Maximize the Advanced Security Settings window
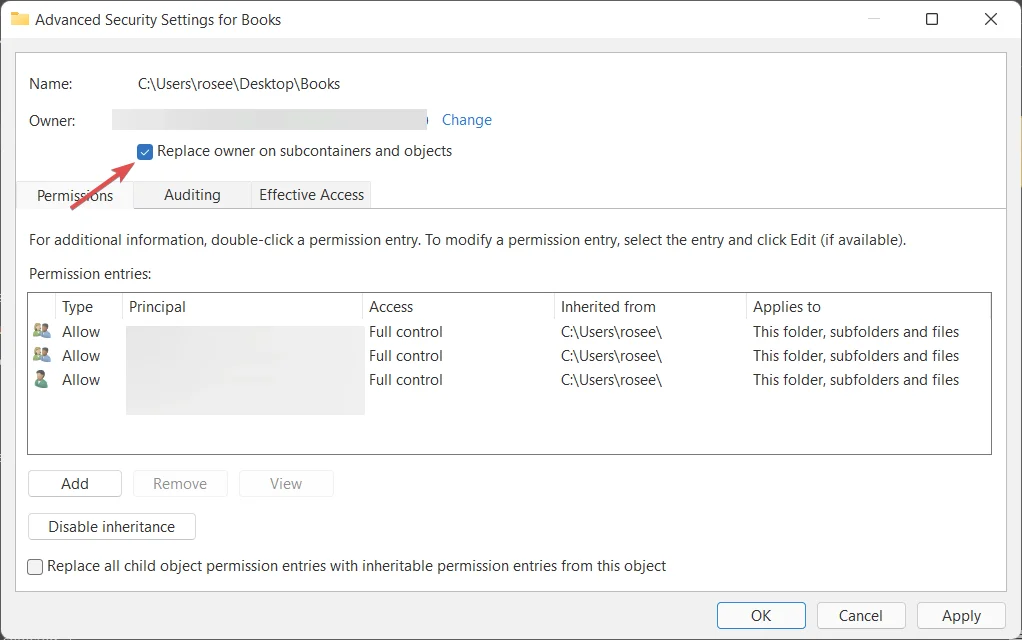The height and width of the screenshot is (640, 1022). 932,19
